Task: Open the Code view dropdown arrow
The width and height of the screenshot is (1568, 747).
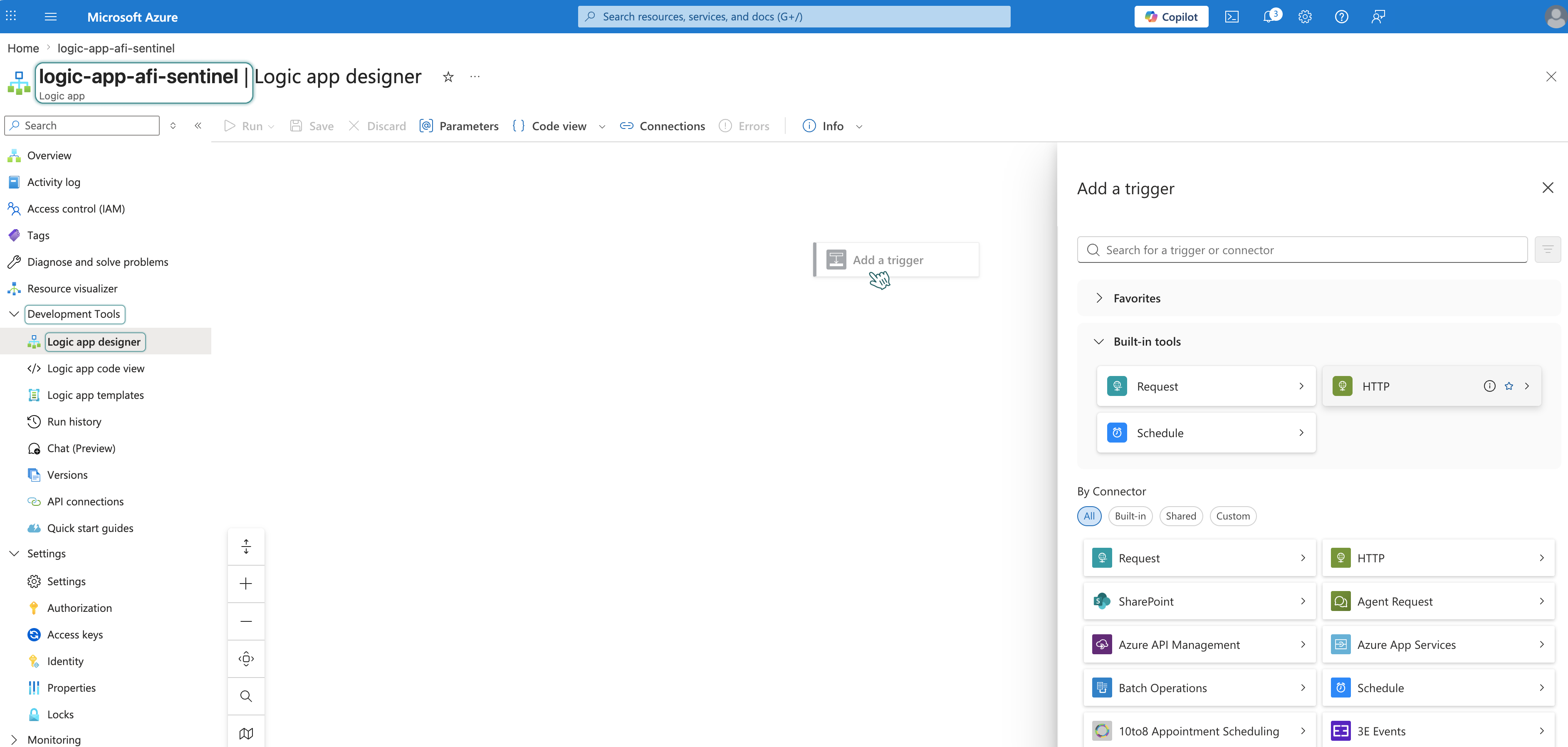Action: pyautogui.click(x=602, y=126)
